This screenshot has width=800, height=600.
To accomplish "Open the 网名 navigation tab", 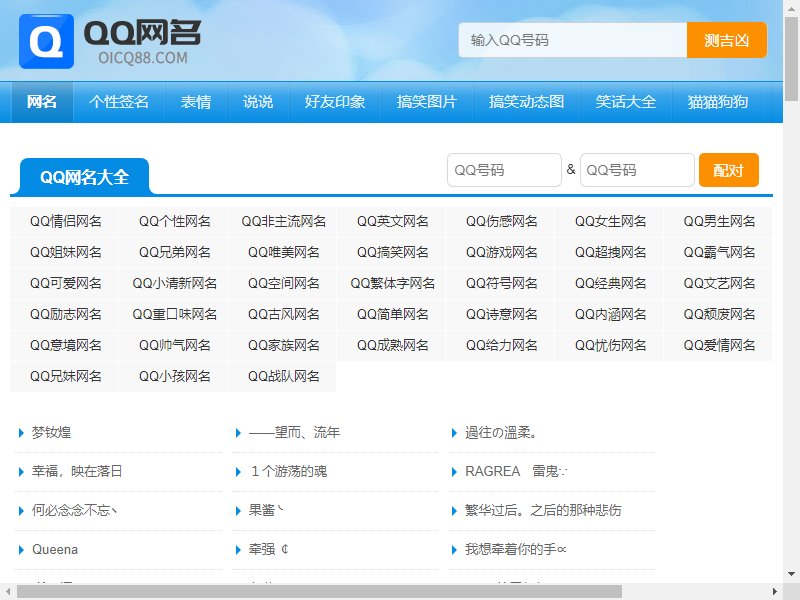I will [x=42, y=102].
